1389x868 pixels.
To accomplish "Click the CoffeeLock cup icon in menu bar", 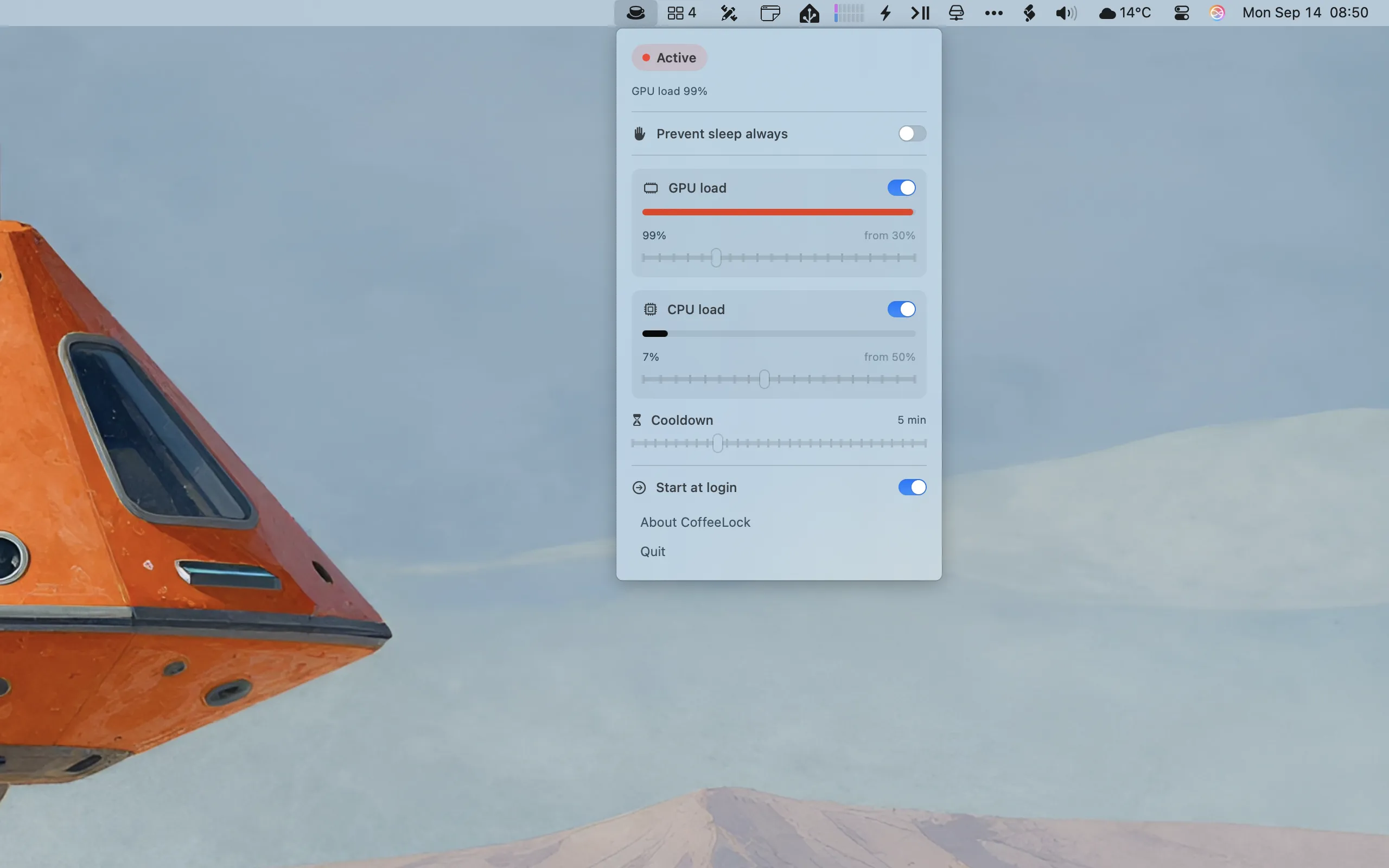I will pos(635,12).
